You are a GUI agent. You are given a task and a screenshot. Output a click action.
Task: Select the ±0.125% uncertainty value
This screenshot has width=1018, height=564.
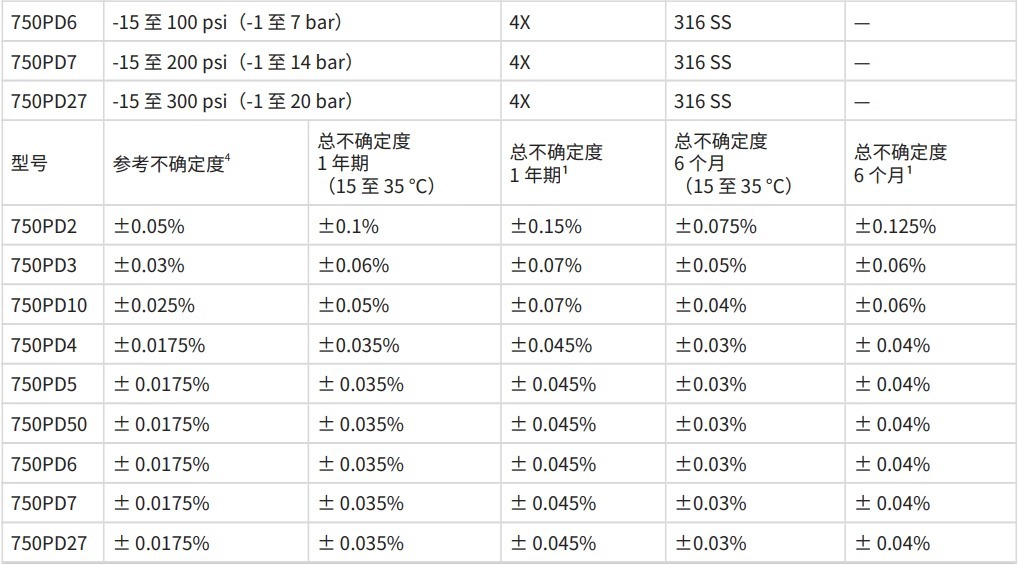click(894, 226)
